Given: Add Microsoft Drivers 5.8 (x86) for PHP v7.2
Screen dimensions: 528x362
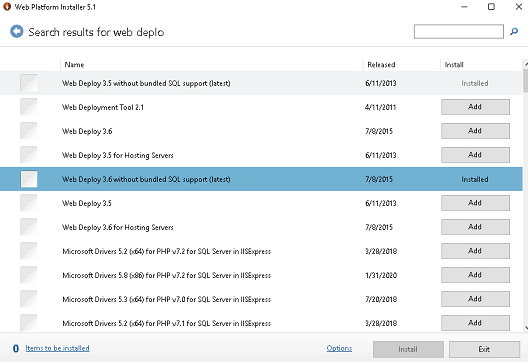Looking at the screenshot, I should 475,275.
